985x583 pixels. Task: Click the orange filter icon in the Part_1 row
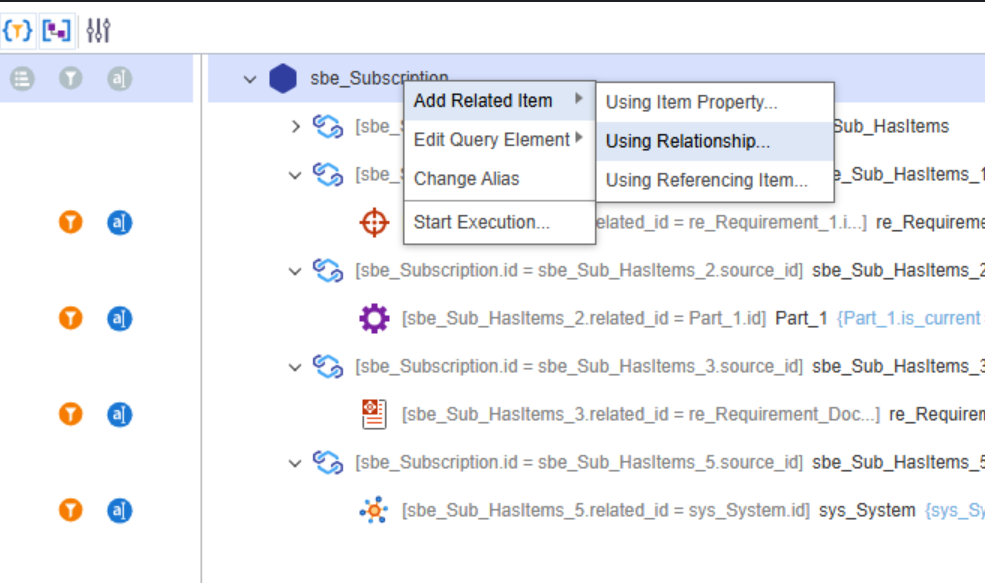click(70, 319)
